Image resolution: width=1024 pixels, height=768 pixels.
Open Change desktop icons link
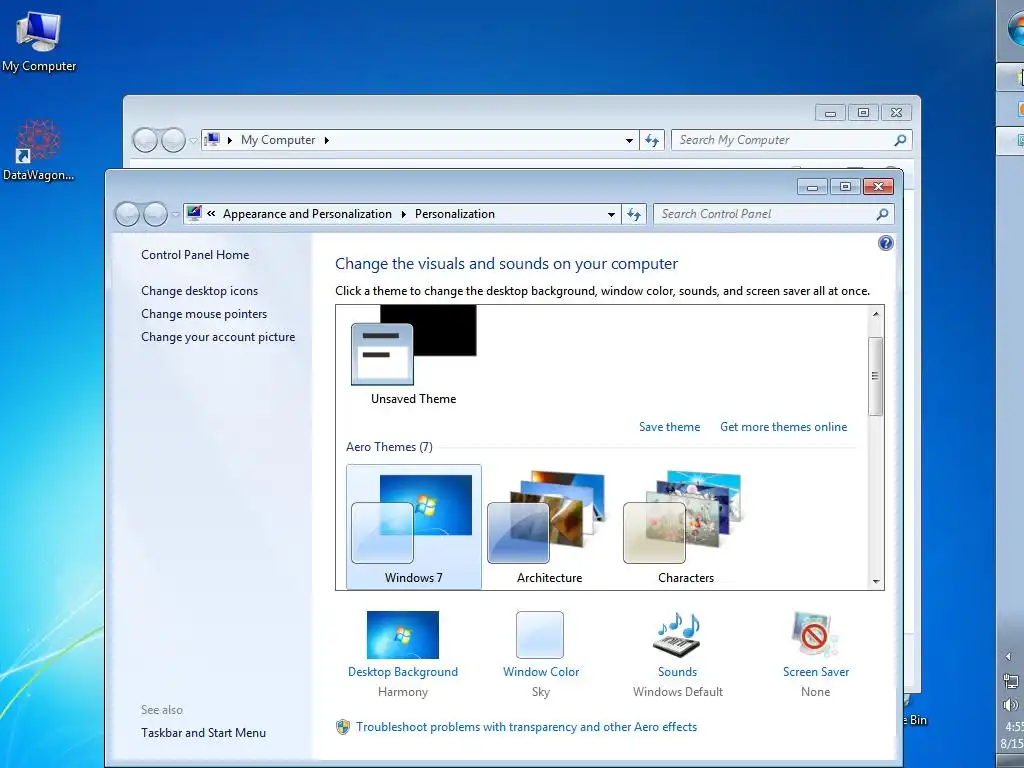199,291
